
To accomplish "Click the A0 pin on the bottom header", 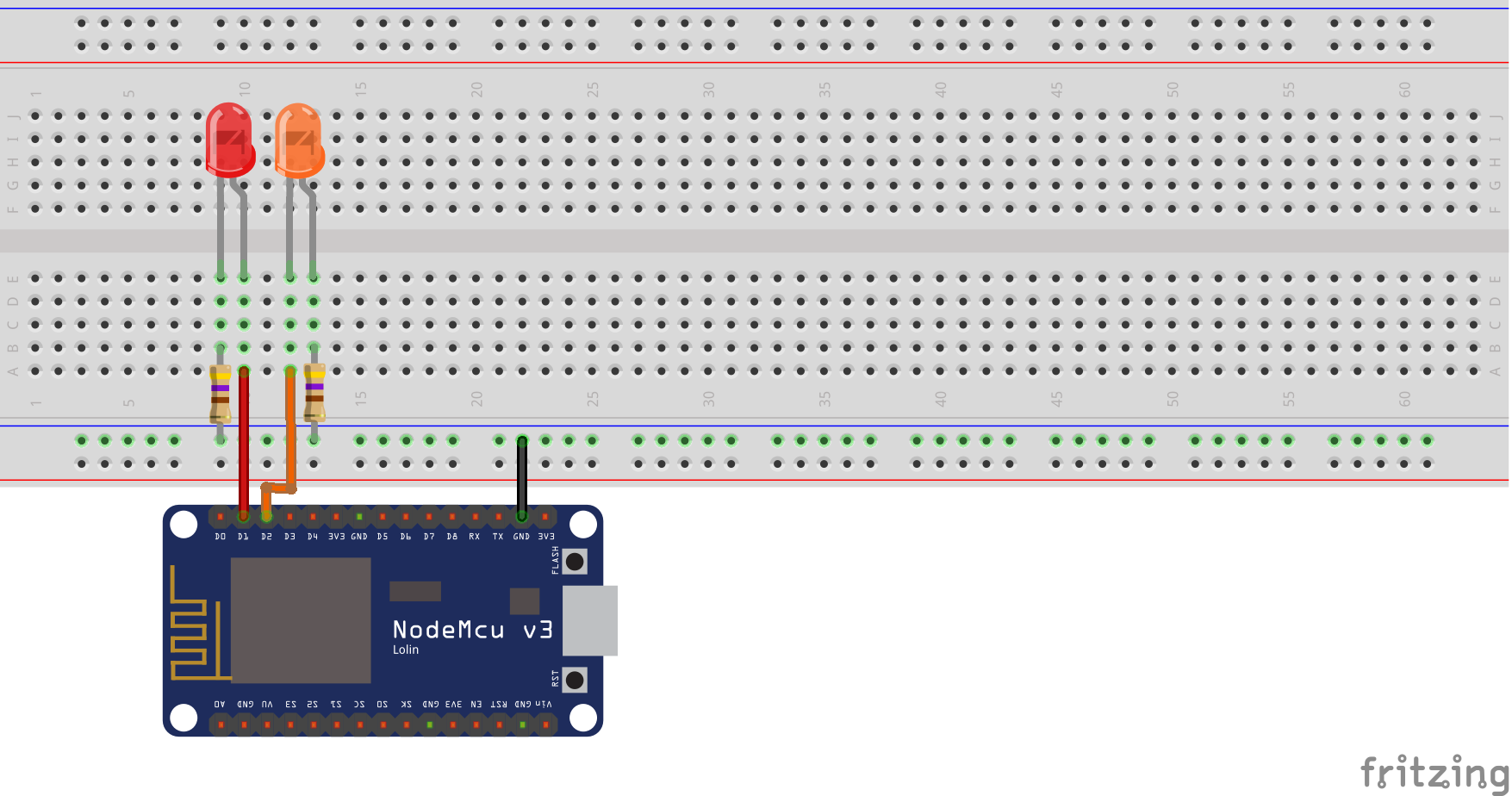I will click(x=221, y=724).
